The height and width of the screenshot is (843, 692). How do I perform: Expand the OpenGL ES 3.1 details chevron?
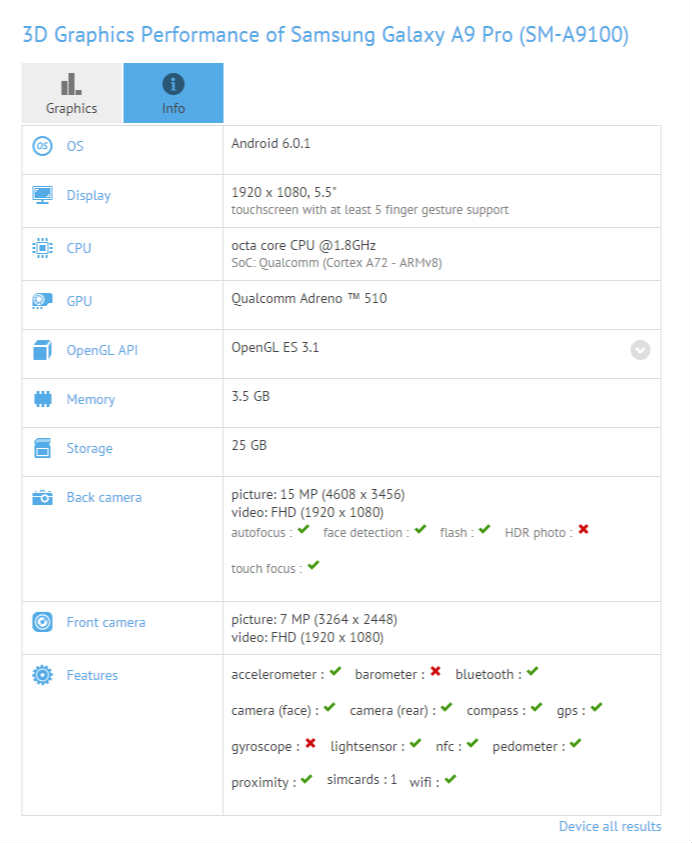click(x=640, y=350)
